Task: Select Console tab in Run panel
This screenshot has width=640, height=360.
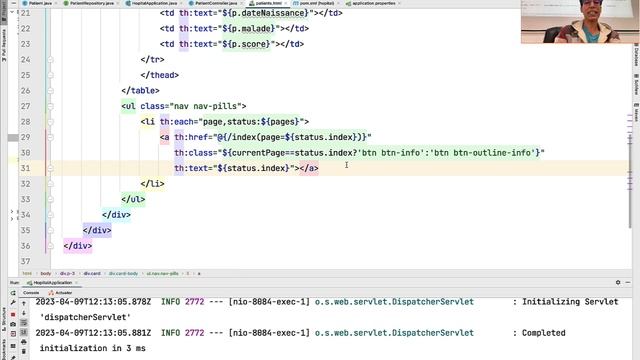Action: pos(31,293)
